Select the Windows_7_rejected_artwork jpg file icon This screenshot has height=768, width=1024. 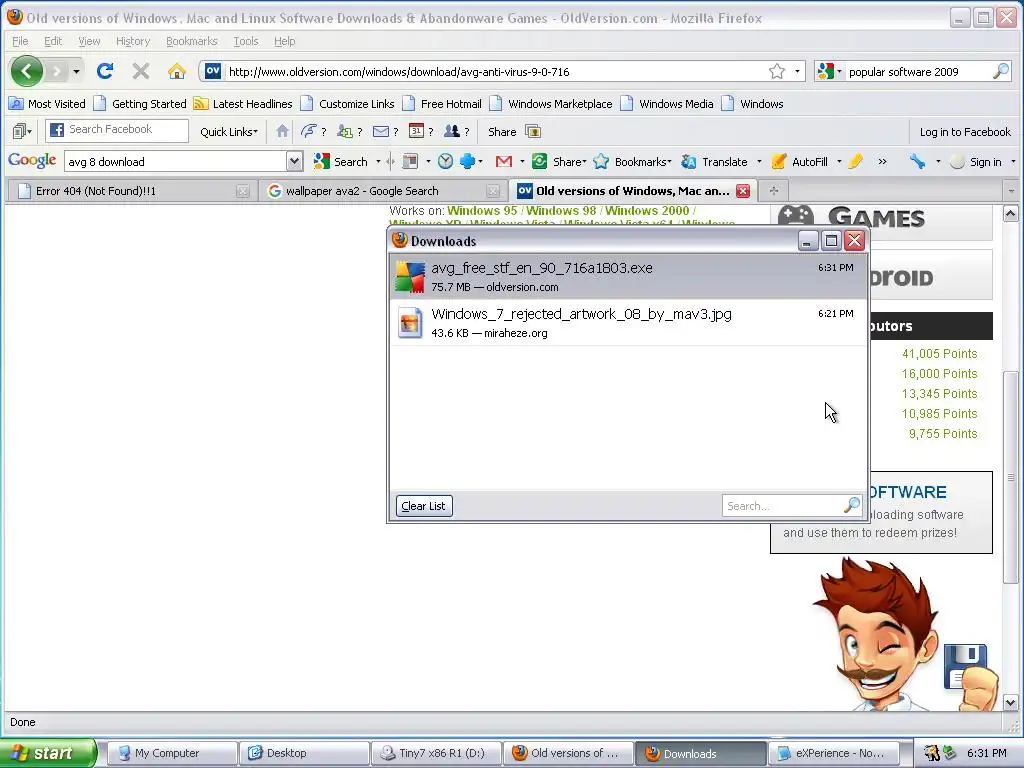410,323
